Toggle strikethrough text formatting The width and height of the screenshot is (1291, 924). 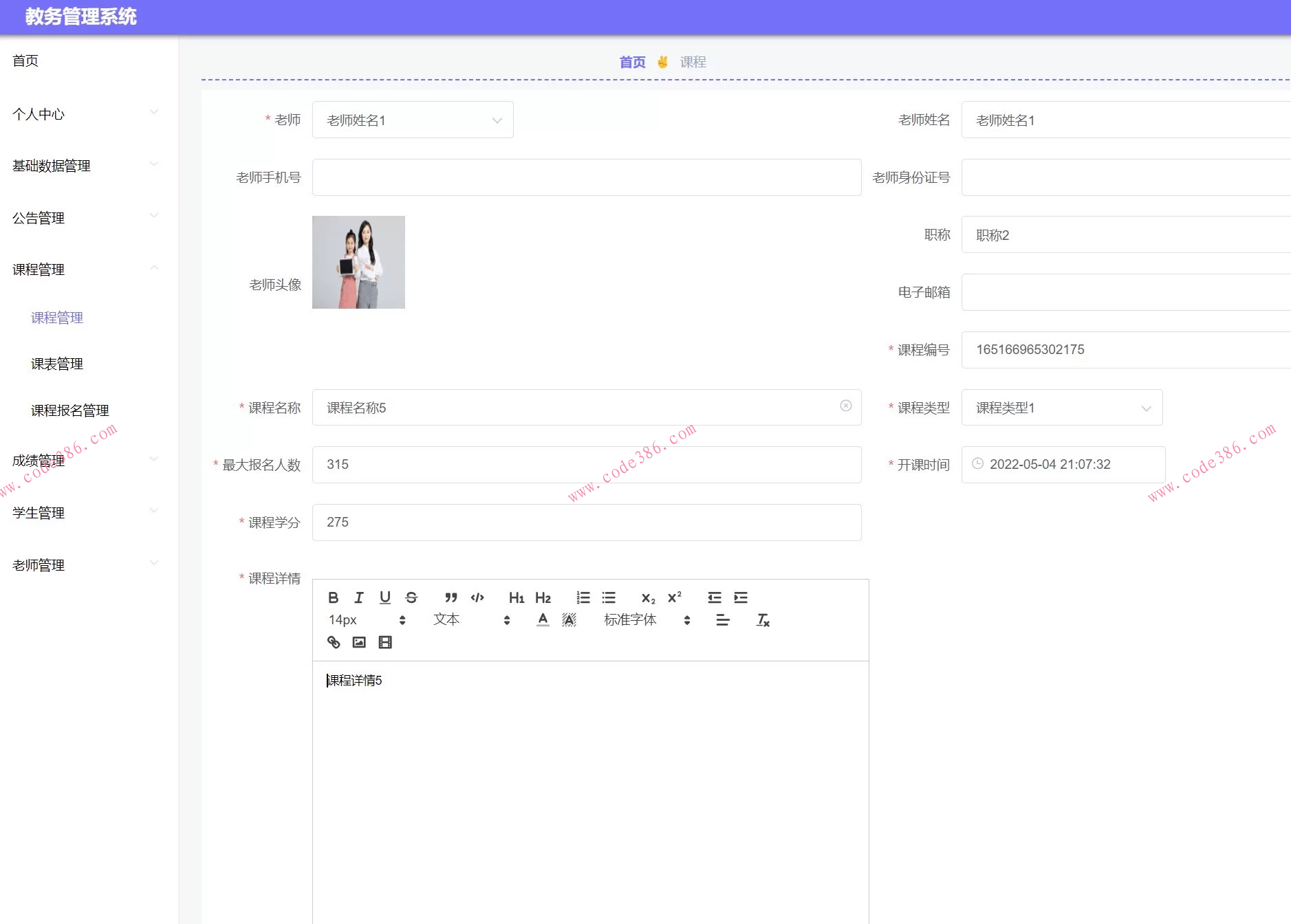(411, 597)
